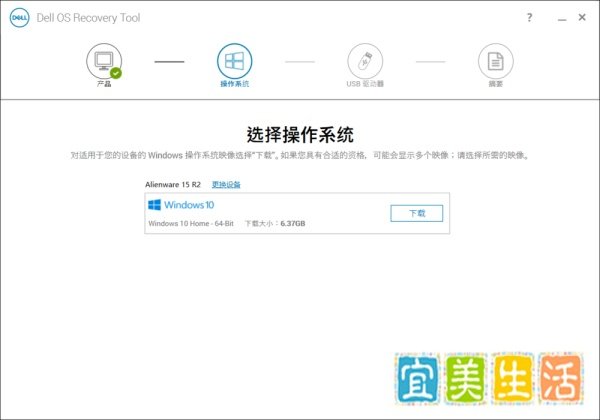Close the Dell OS Recovery Tool window
Screen dimensions: 600x420
pyautogui.click(x=582, y=17)
